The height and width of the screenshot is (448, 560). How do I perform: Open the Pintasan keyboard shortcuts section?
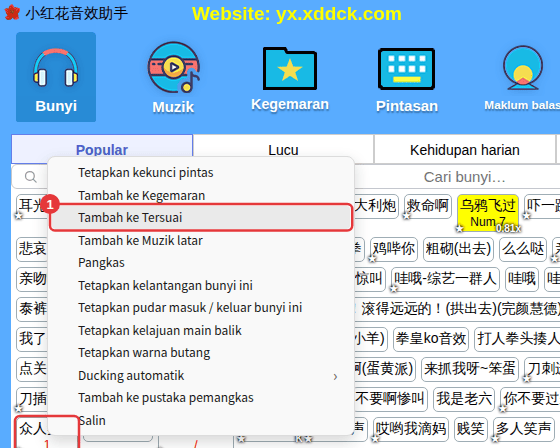click(x=407, y=80)
